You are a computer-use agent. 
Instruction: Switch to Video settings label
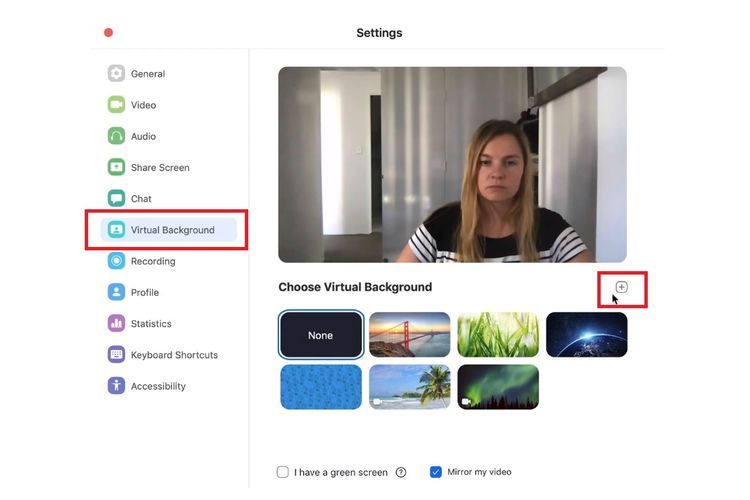tap(143, 105)
